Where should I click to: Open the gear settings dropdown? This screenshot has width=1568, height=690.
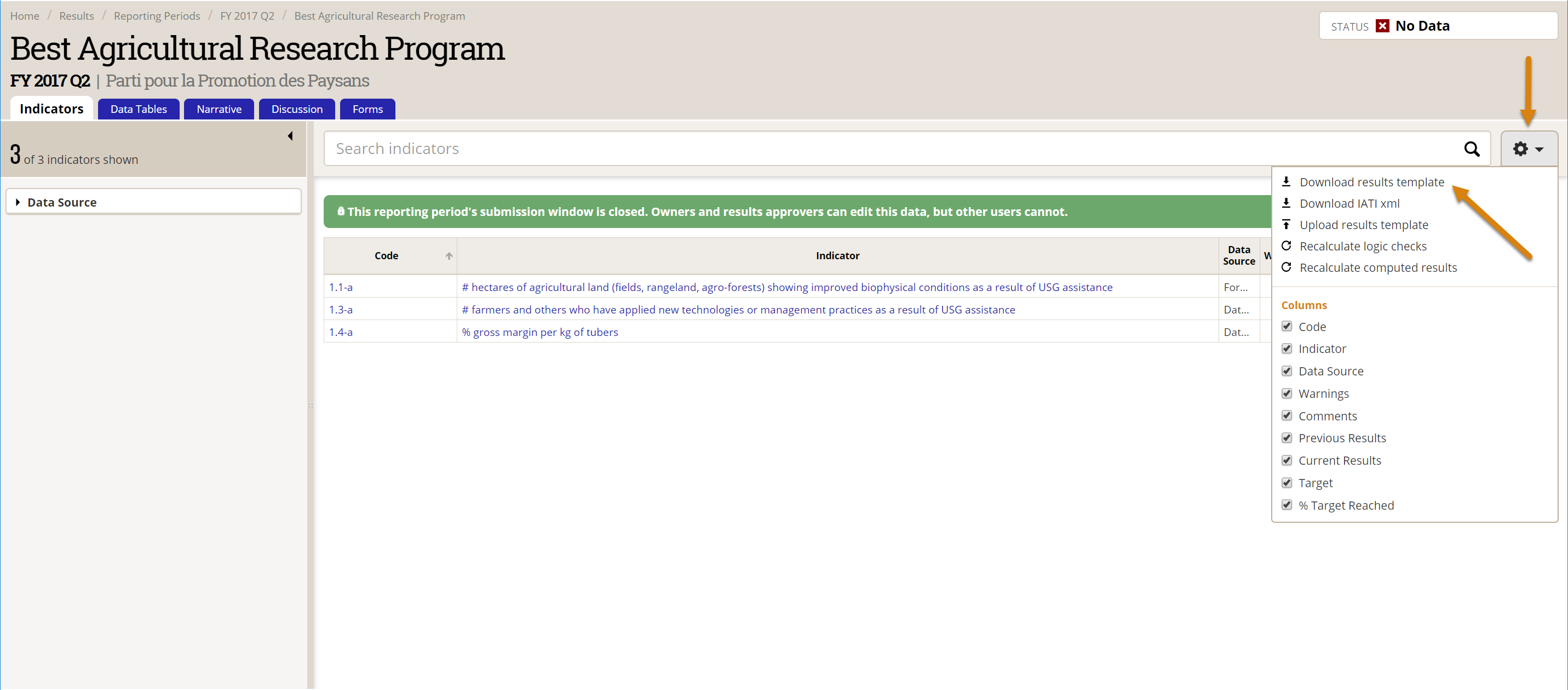[x=1528, y=149]
